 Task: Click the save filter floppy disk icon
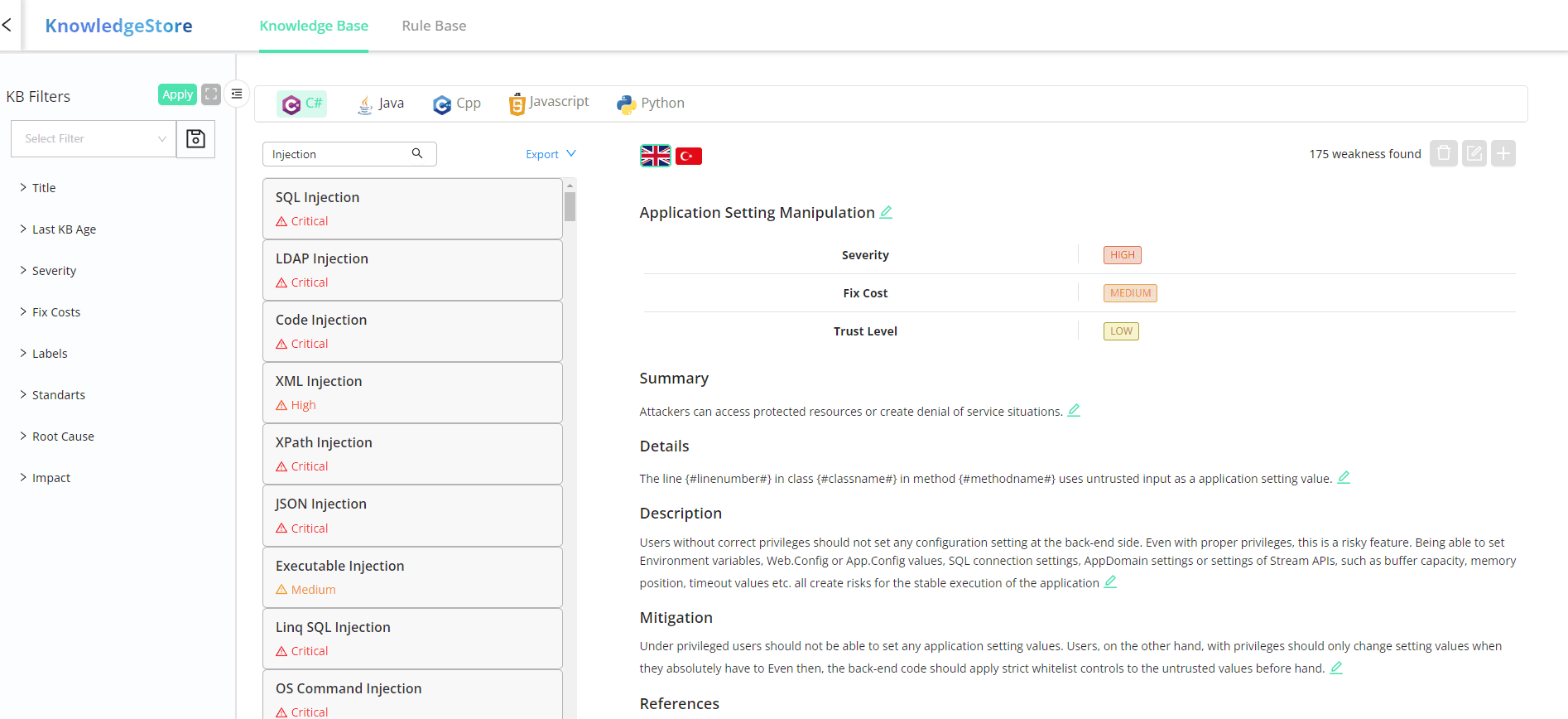[x=195, y=138]
